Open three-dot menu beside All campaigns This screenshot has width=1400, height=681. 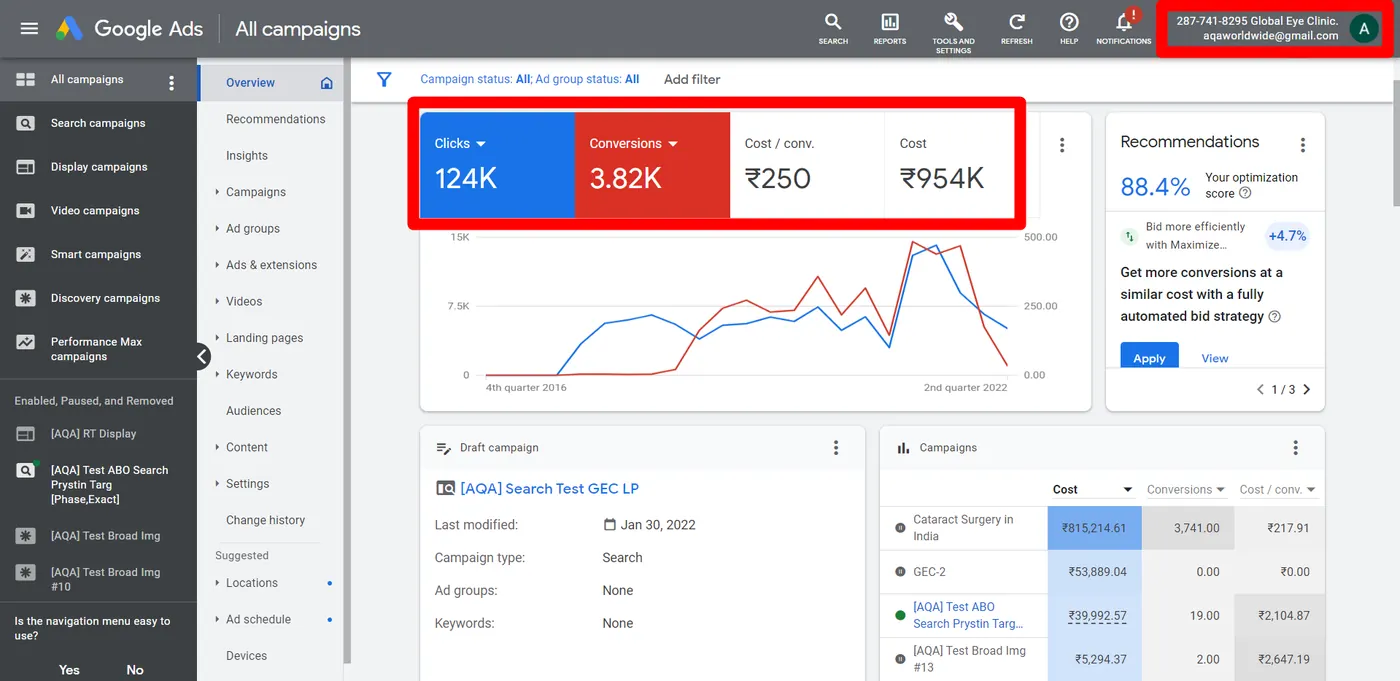(171, 83)
